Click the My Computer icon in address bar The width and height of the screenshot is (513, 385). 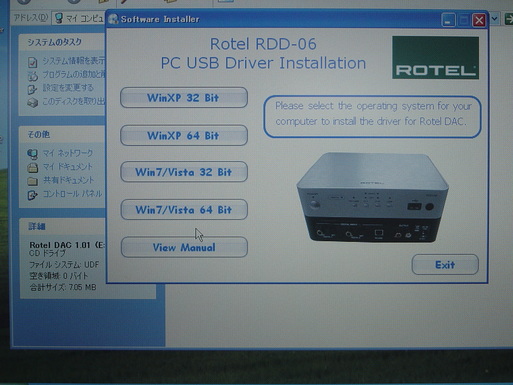59,18
